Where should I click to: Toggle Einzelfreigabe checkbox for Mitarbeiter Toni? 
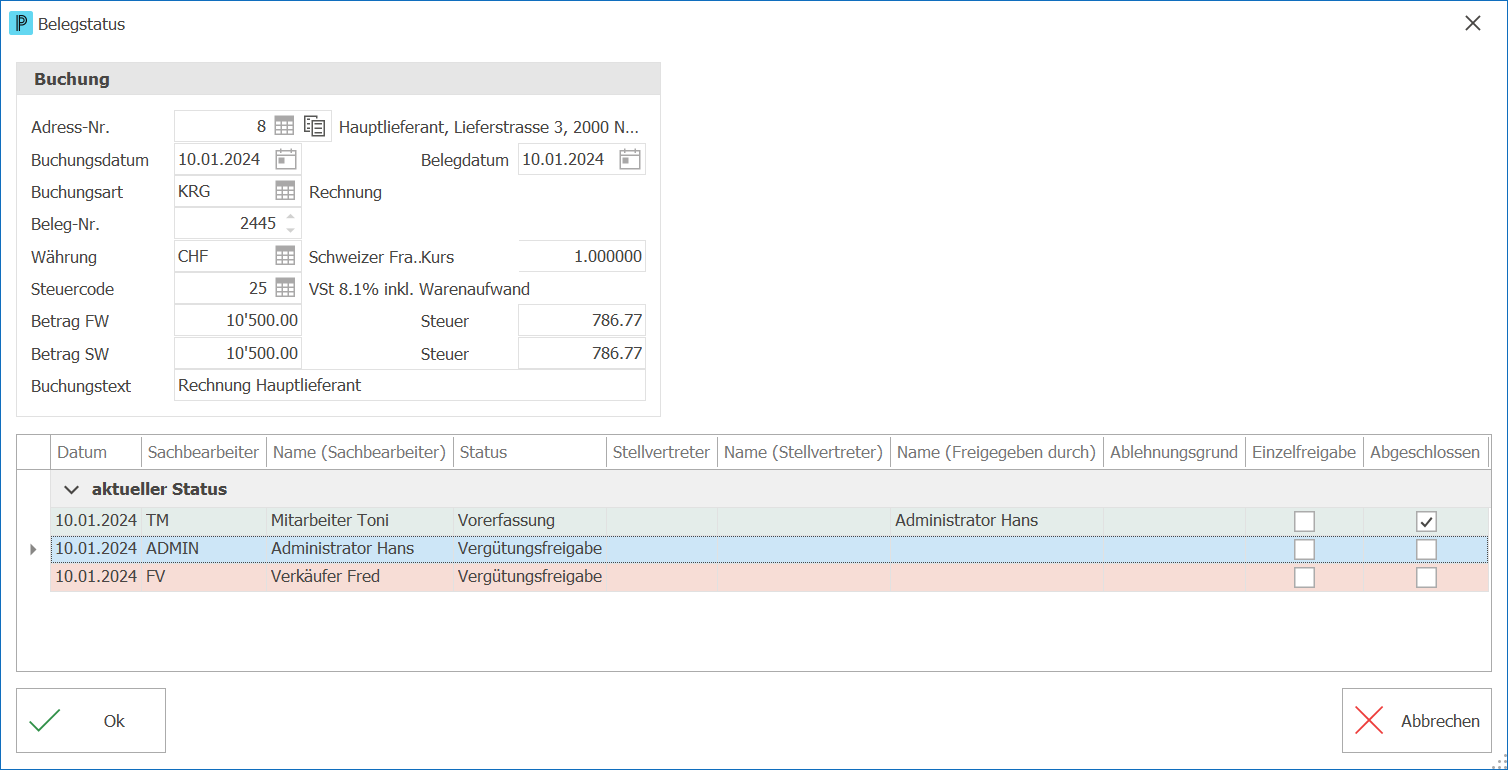(x=1304, y=521)
